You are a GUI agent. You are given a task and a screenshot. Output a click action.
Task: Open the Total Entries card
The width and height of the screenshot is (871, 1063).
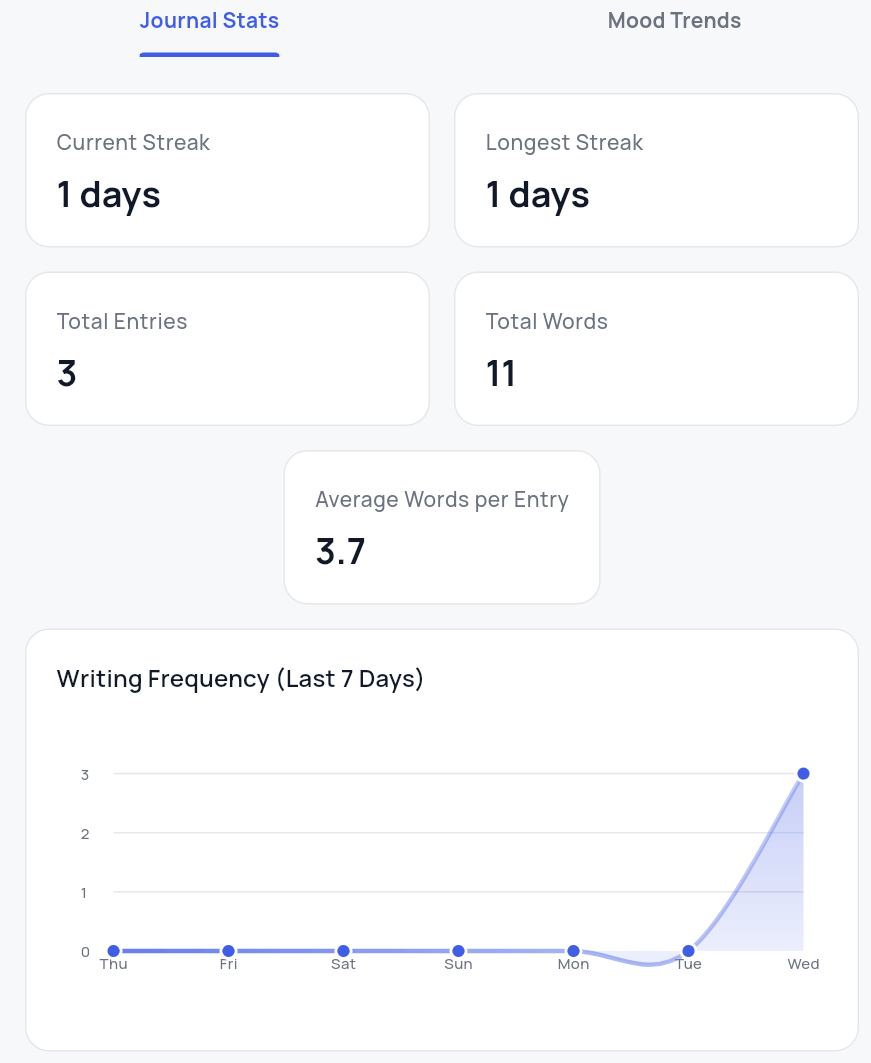point(227,348)
